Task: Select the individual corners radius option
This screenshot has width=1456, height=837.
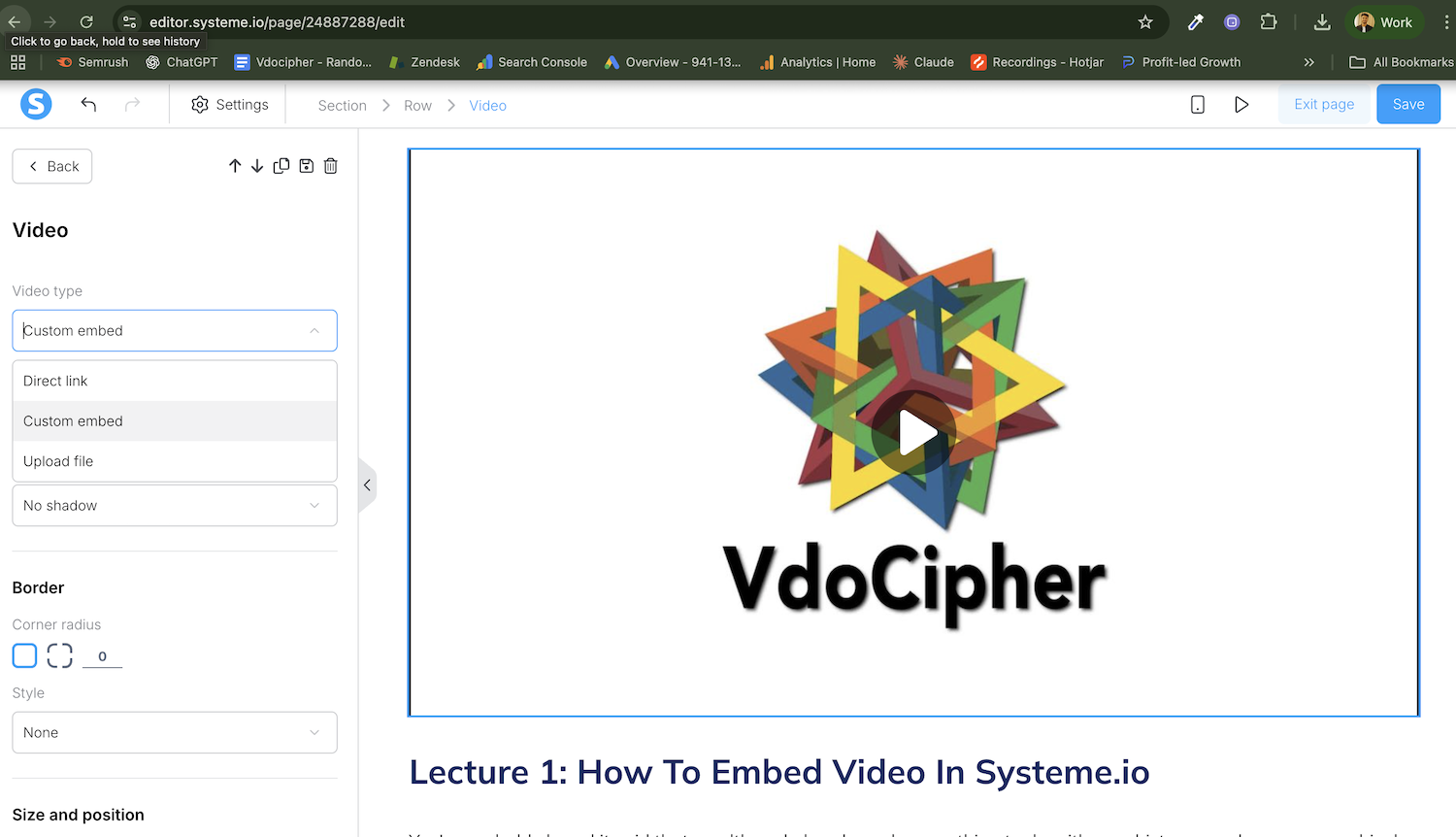Action: [59, 655]
